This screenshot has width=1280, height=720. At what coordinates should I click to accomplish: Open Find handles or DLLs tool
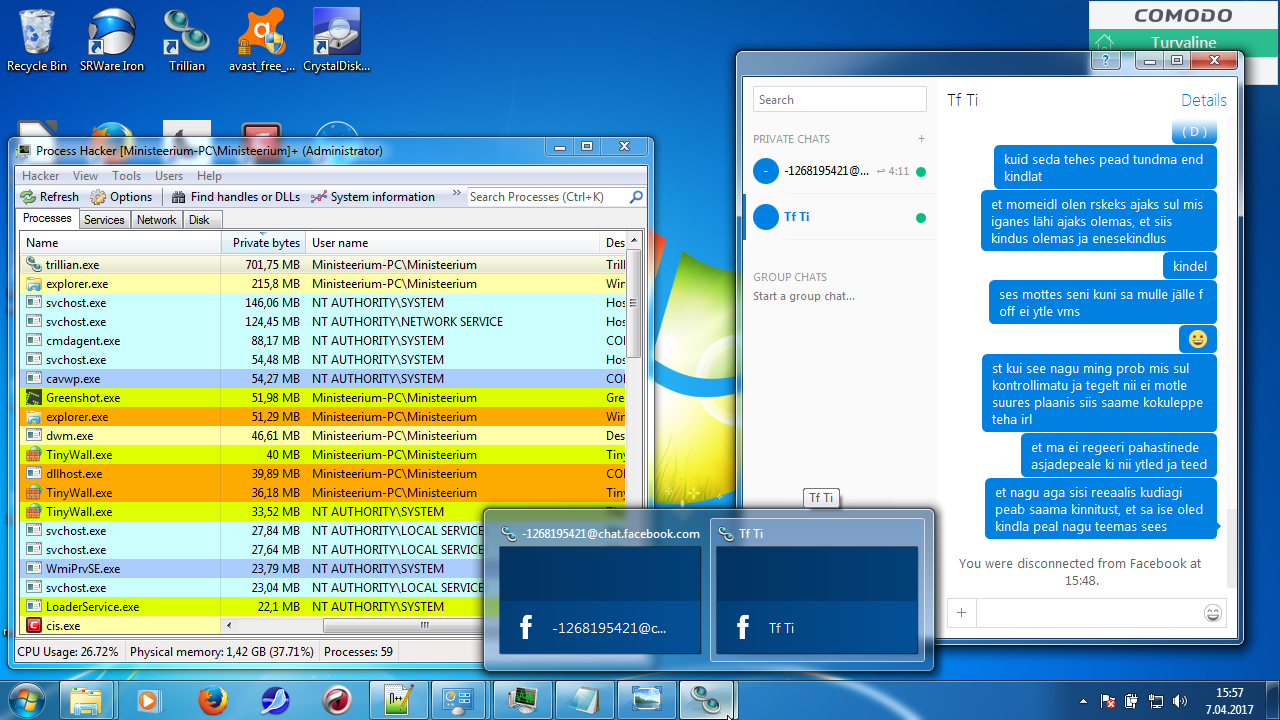[x=234, y=197]
